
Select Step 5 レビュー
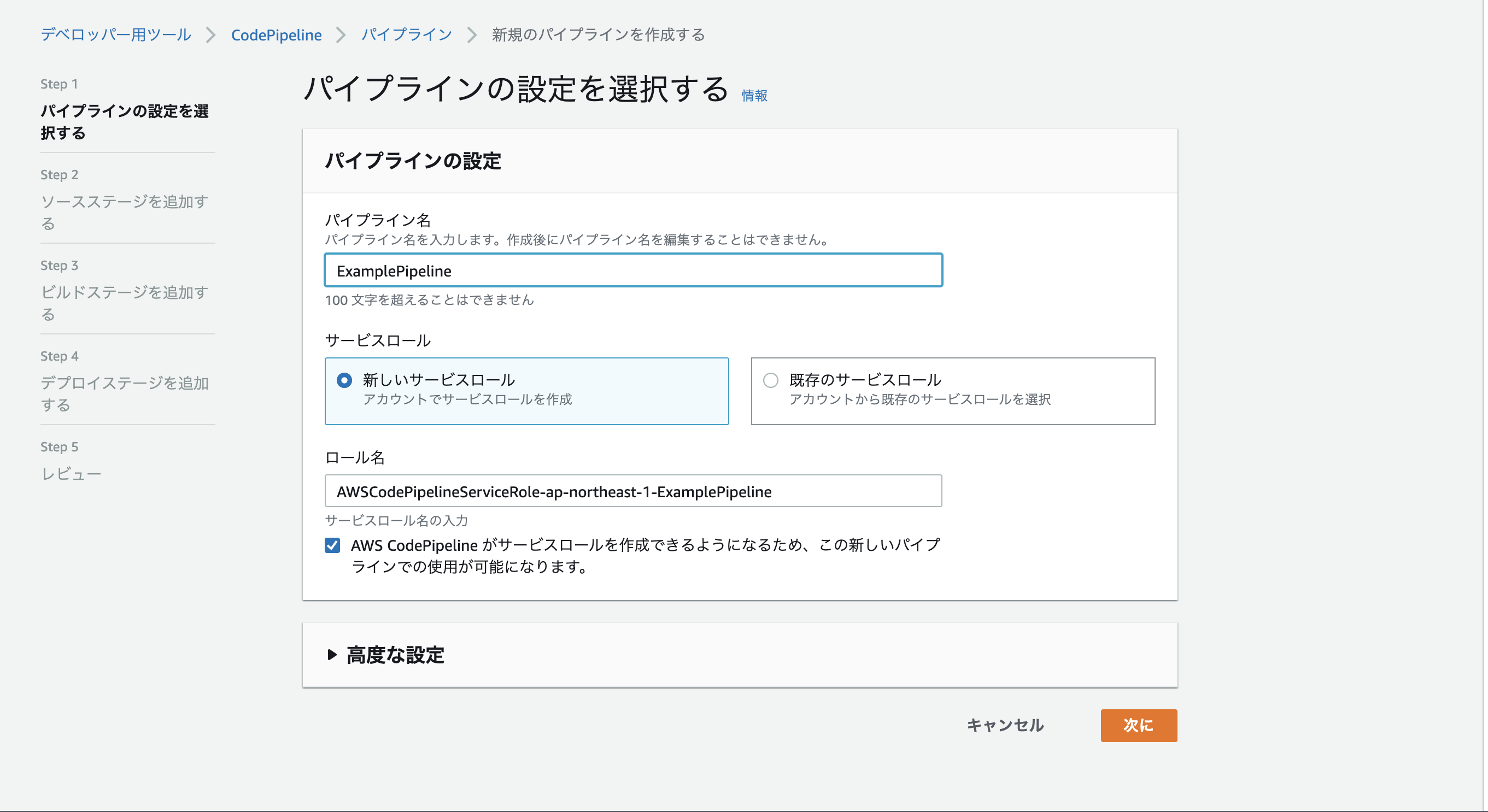click(71, 474)
